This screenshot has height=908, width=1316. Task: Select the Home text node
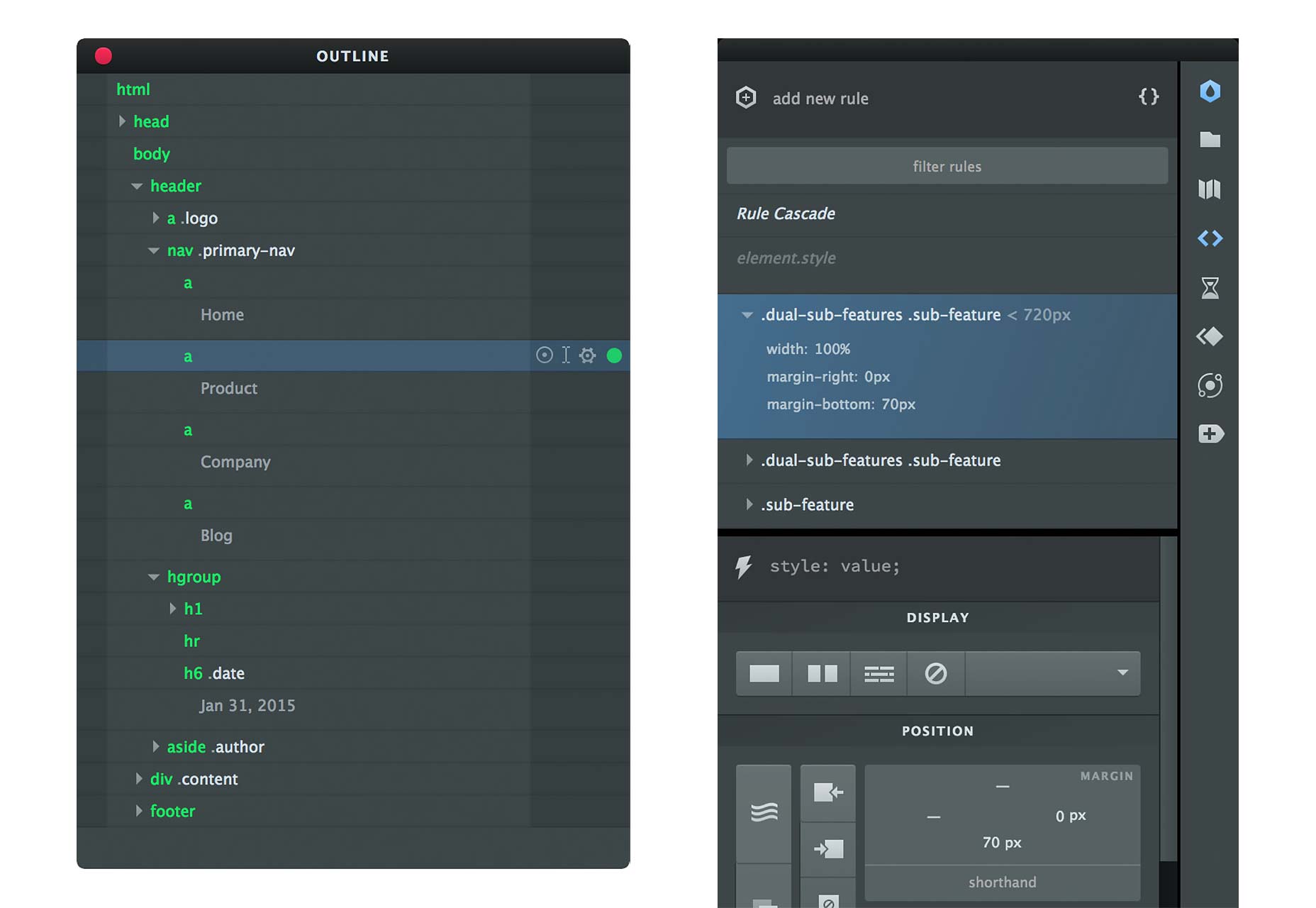222,314
